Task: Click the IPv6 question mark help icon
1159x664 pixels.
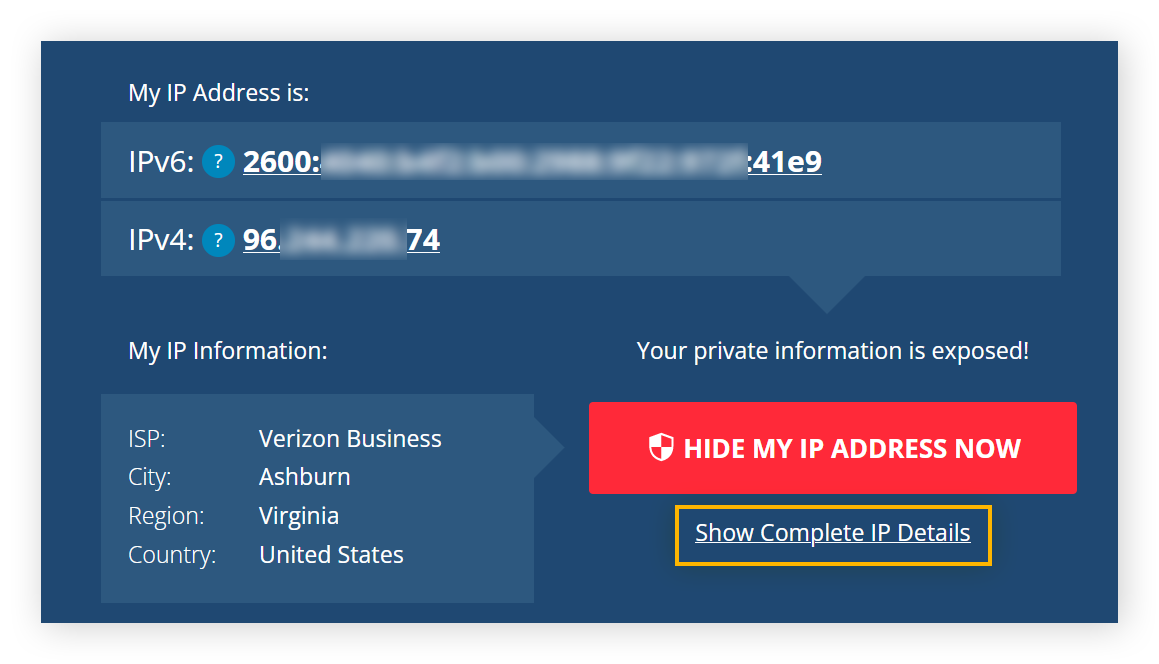Action: point(218,162)
